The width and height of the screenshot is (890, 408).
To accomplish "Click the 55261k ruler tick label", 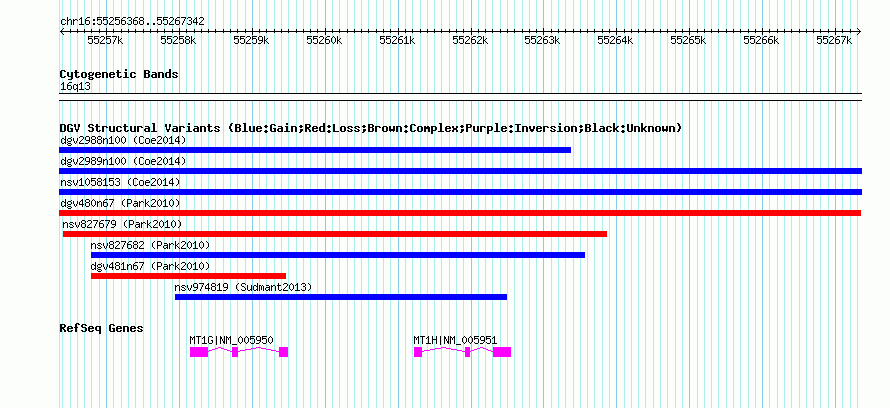I will click(397, 40).
